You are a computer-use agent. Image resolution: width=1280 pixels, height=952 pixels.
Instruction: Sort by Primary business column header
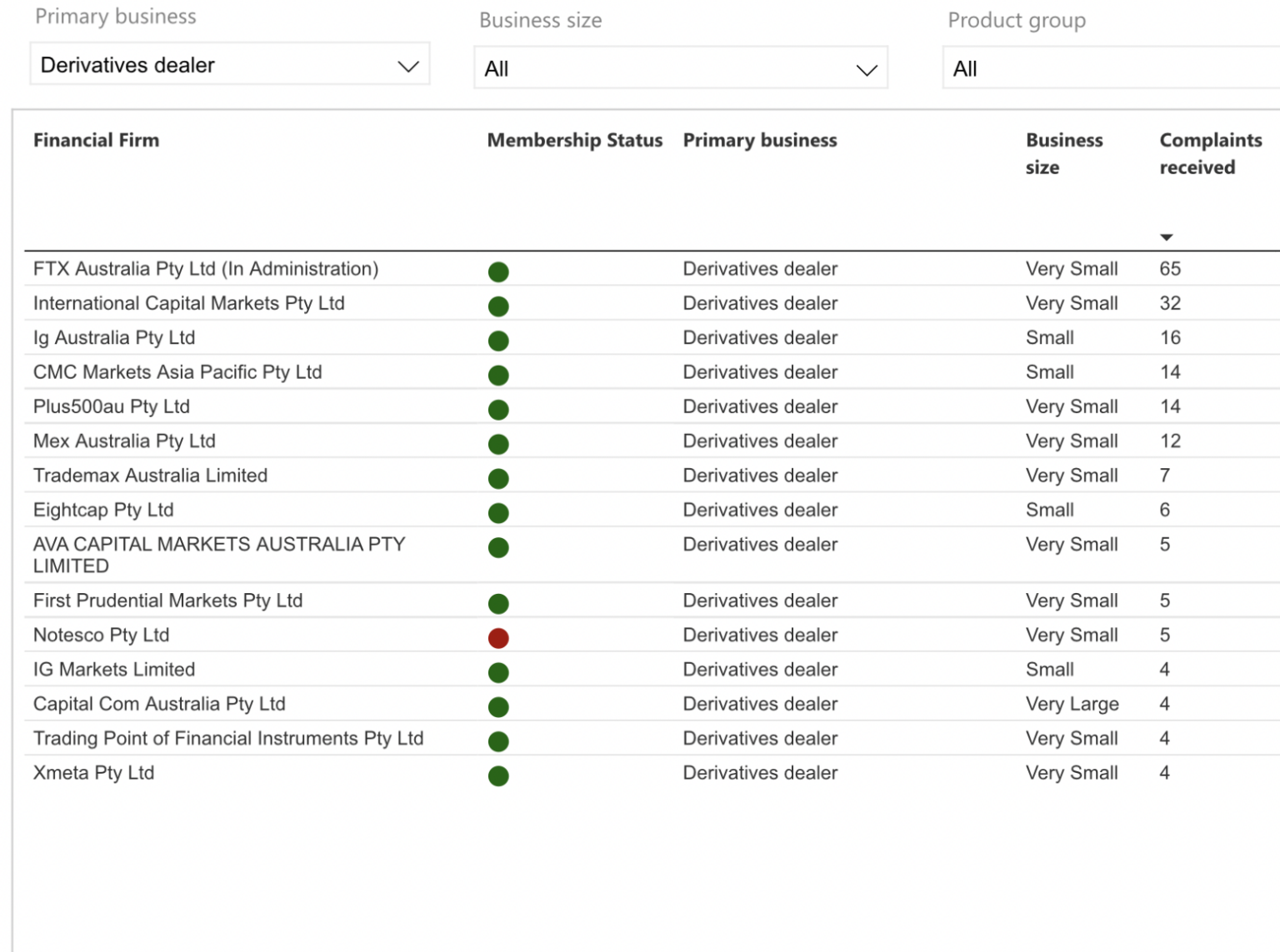pos(760,140)
